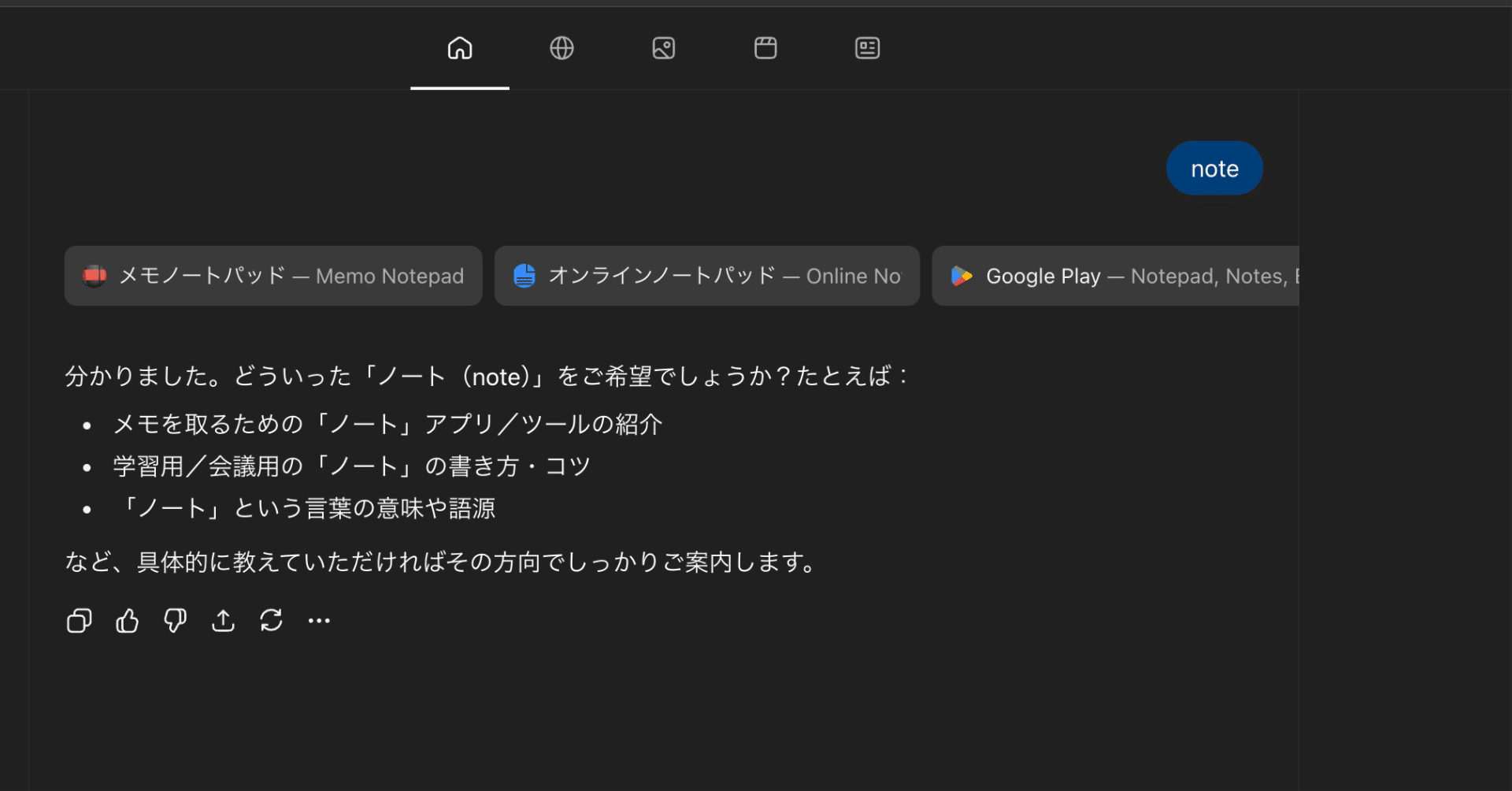Click the user's 'note' message bubble
1512x791 pixels.
[1214, 168]
